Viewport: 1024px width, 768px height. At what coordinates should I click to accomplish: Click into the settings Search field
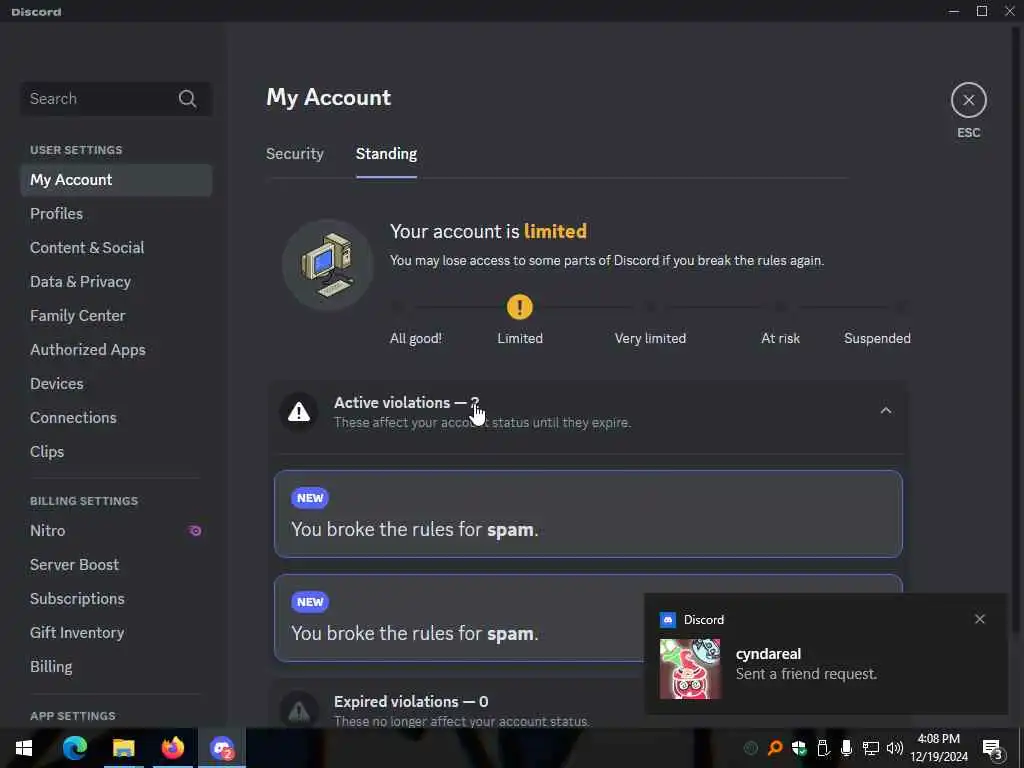(x=116, y=99)
